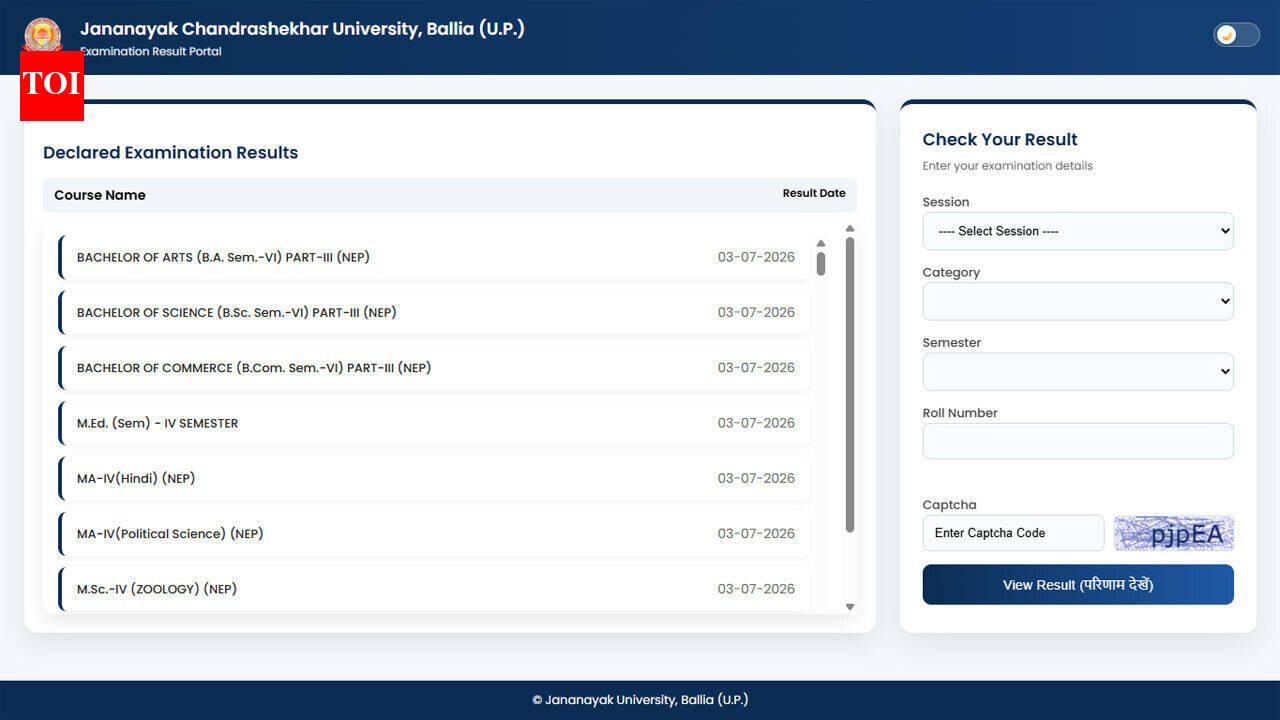Click the outer results scrollbar thumb
Image resolution: width=1280 pixels, height=720 pixels.
pyautogui.click(x=850, y=384)
